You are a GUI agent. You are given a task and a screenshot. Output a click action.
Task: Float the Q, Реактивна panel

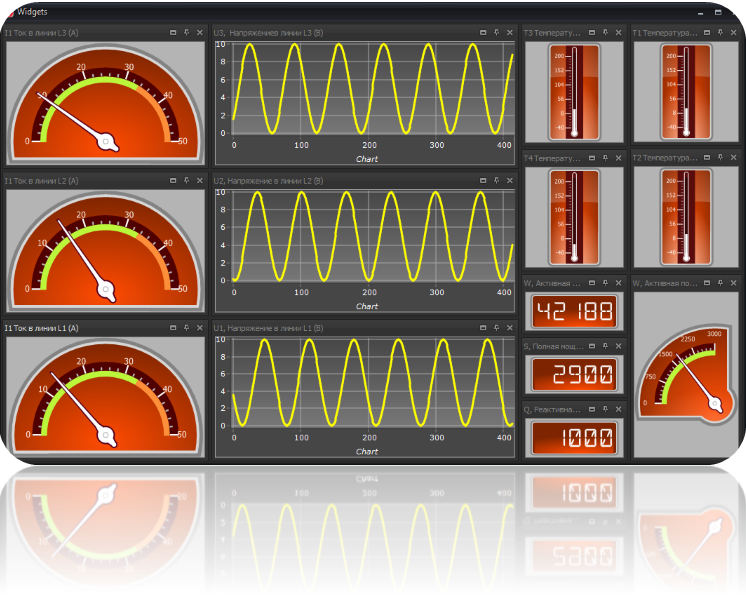tap(592, 409)
